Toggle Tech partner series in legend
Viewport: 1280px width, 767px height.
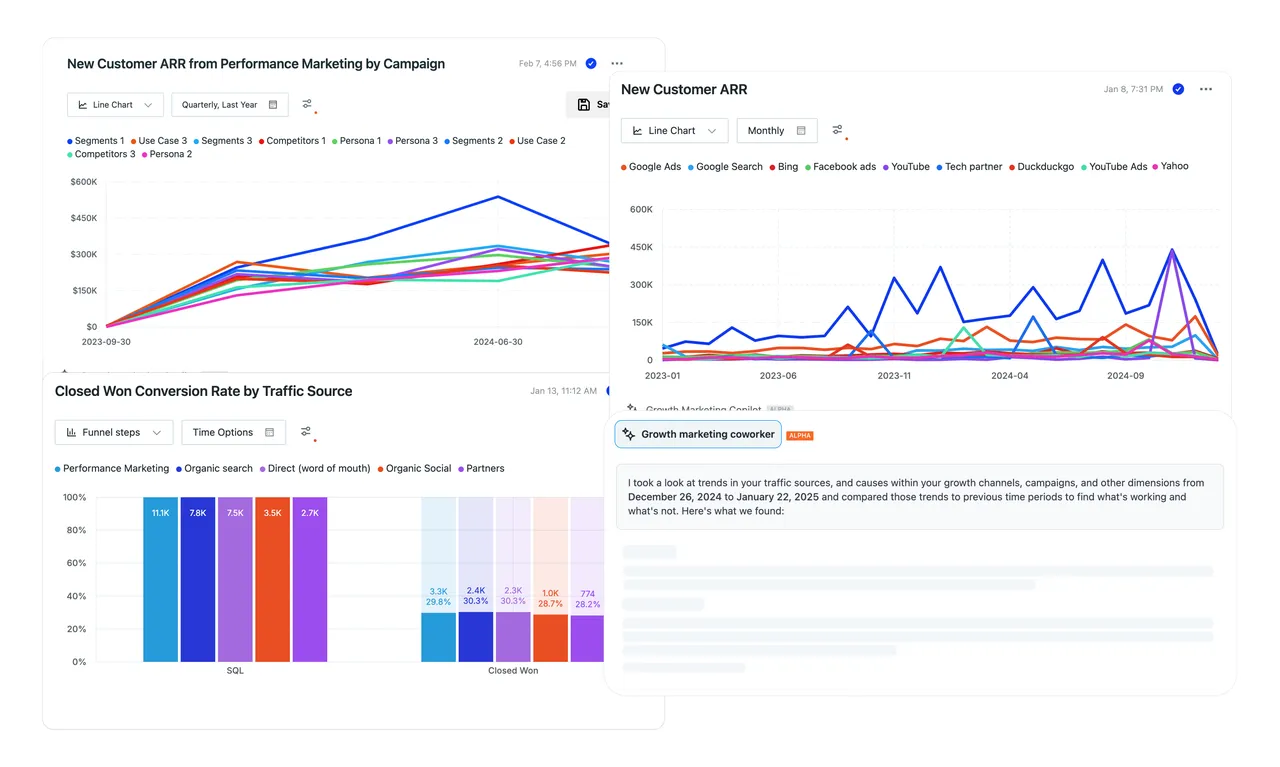[x=970, y=167]
